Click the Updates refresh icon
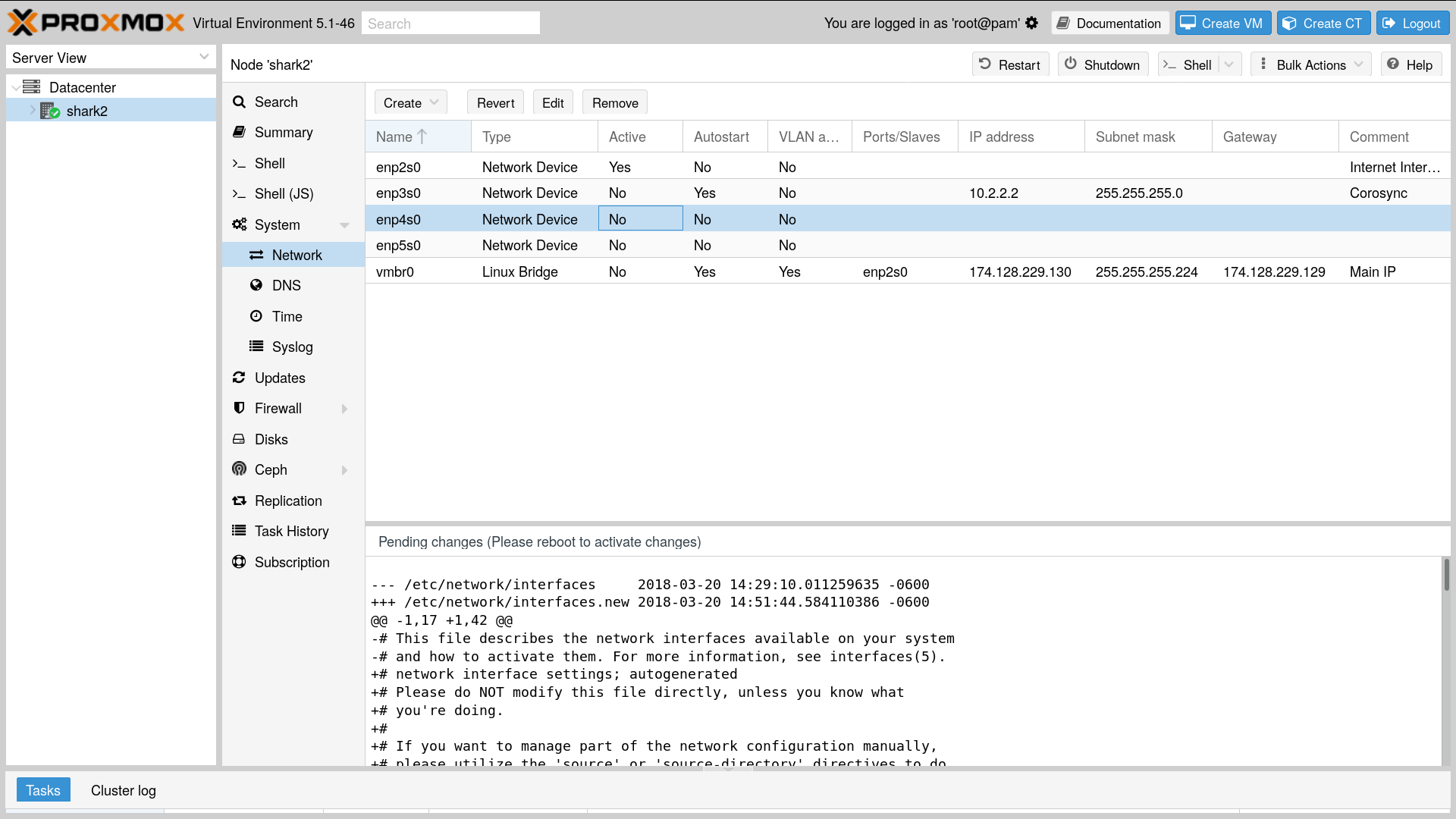Image resolution: width=1456 pixels, height=819 pixels. coord(239,378)
